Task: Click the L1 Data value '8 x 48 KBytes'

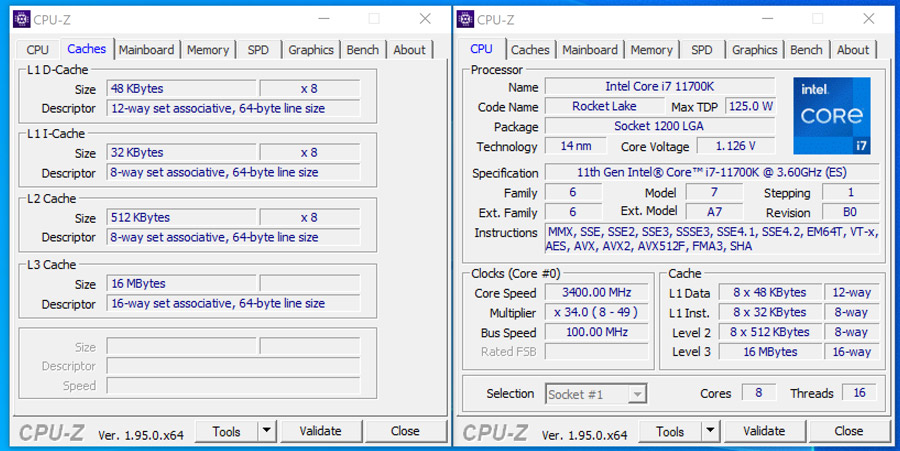Action: 770,293
